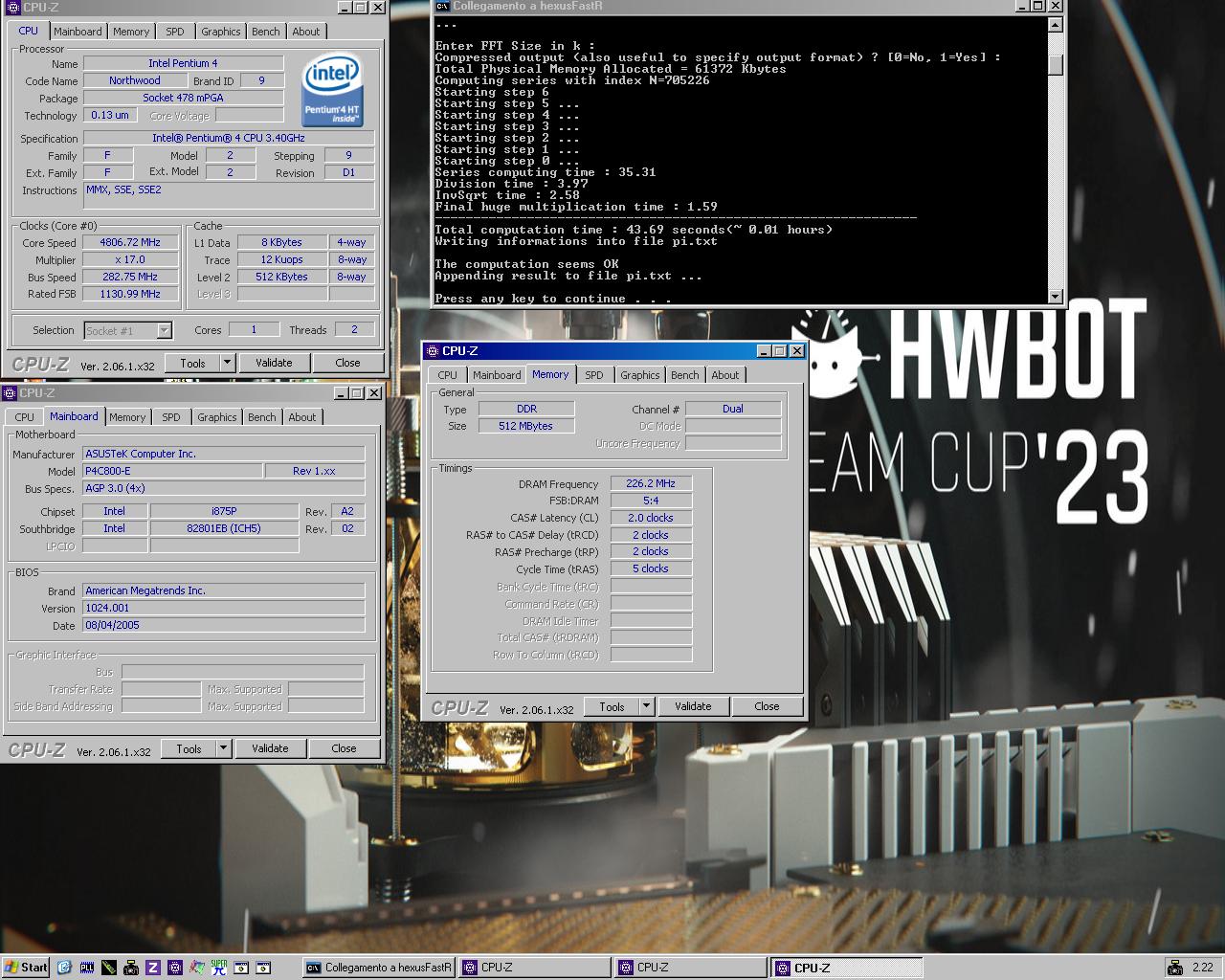Switch to Collegamento a hexusFastR taskbar button
The image size is (1225, 980).
[380, 968]
